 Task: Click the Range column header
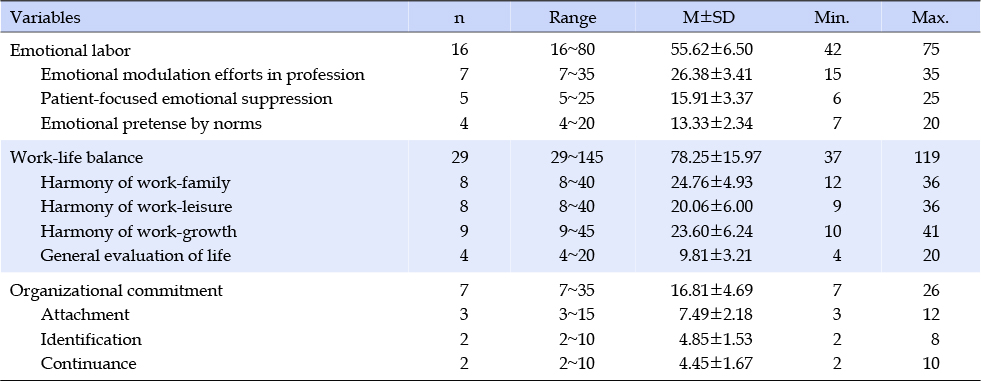coord(572,18)
